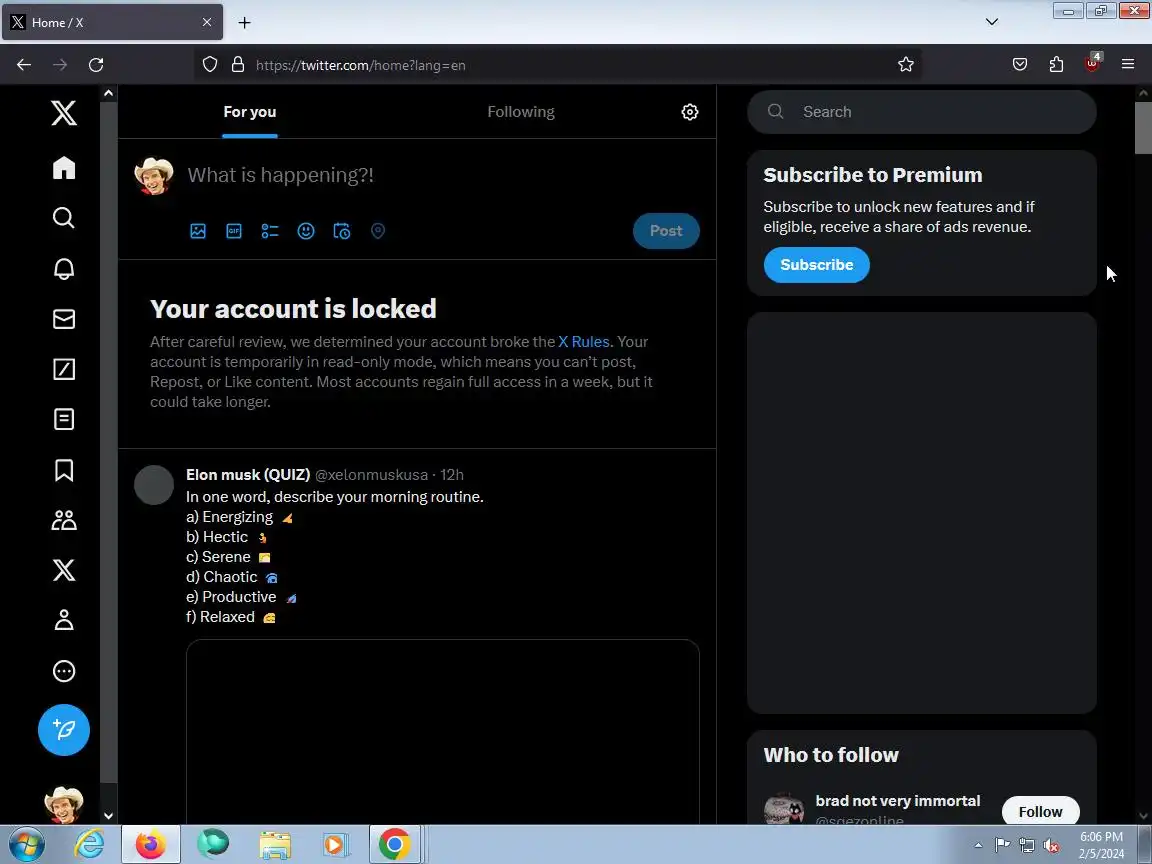Open Windows Start menu
The width and height of the screenshot is (1152, 864).
tap(26, 845)
